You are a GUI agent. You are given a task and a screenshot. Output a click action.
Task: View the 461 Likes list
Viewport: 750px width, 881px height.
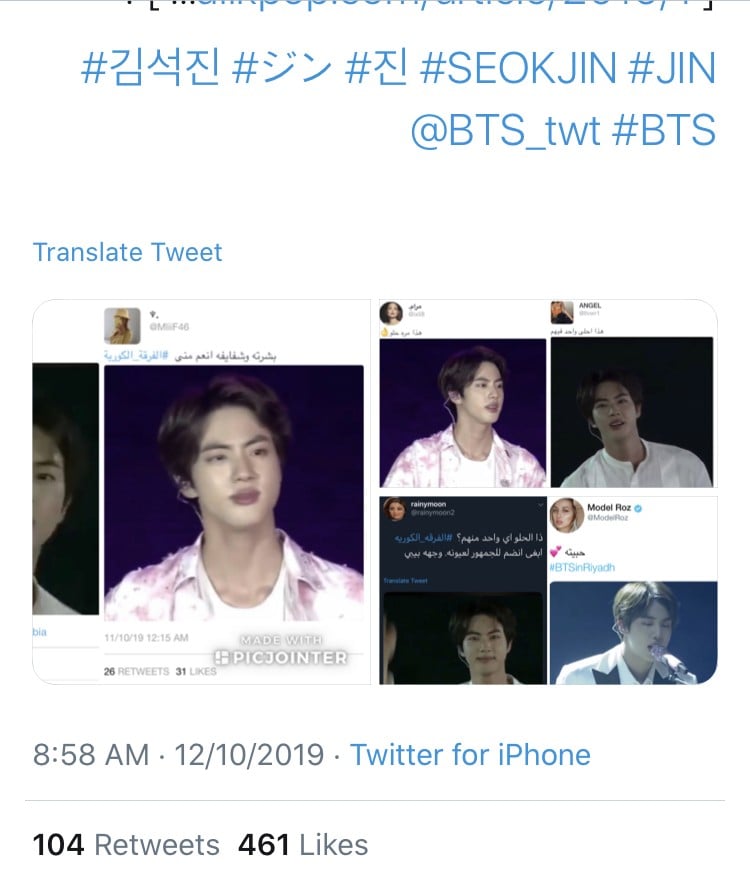point(303,844)
